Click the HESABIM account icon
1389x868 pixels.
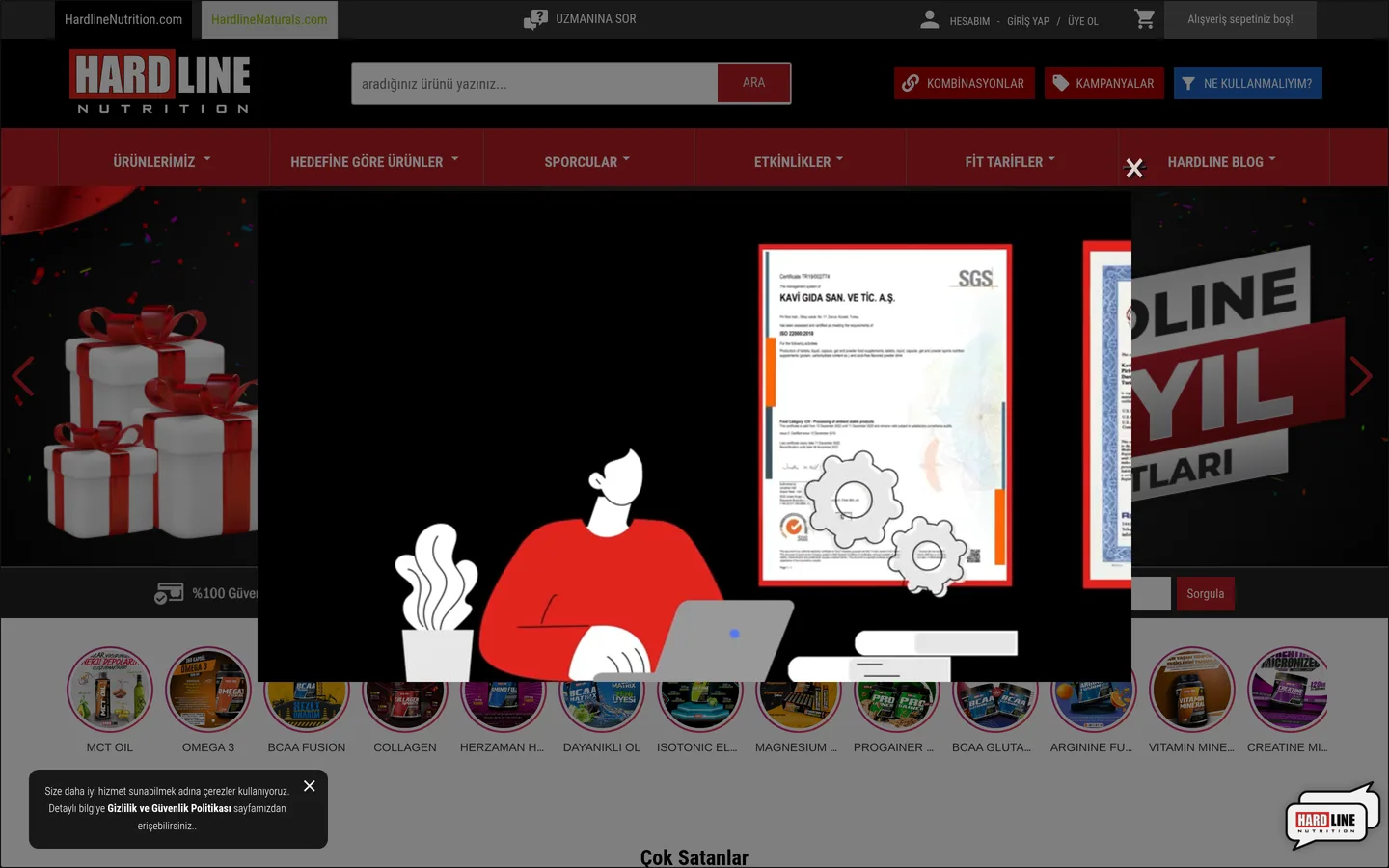[930, 19]
